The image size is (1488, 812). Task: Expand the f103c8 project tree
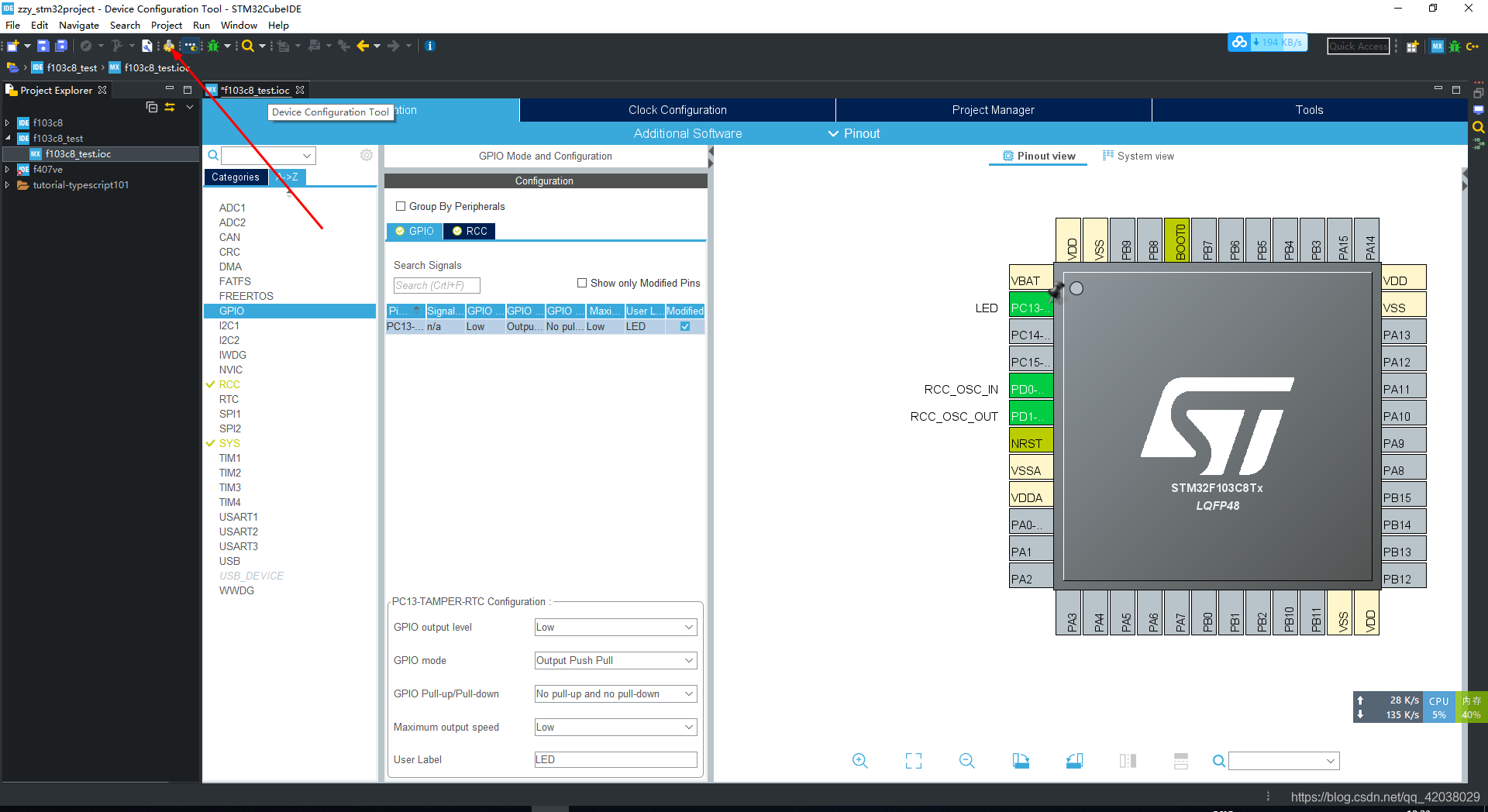[8, 122]
